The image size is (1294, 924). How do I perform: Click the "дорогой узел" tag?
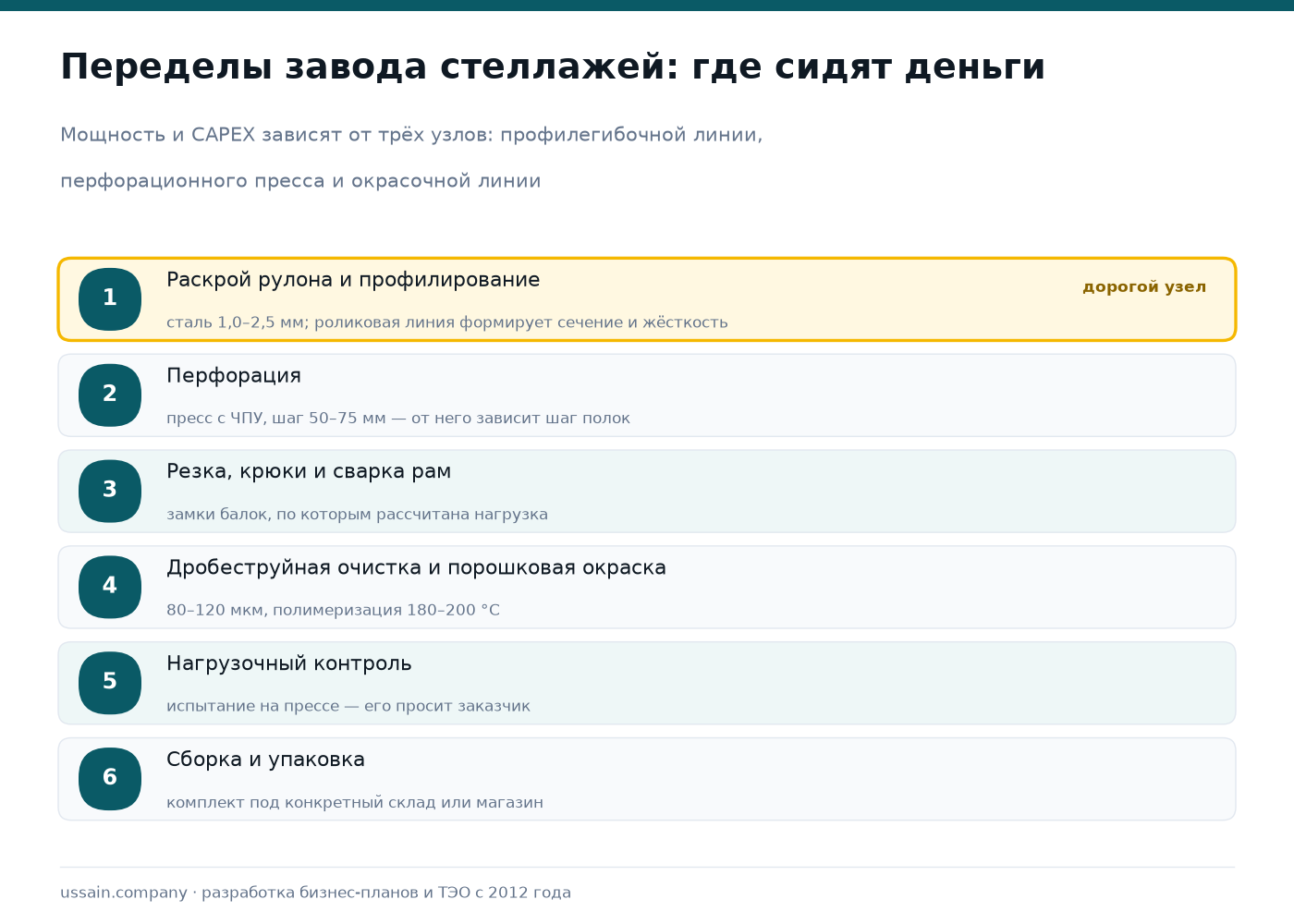[x=1144, y=287]
